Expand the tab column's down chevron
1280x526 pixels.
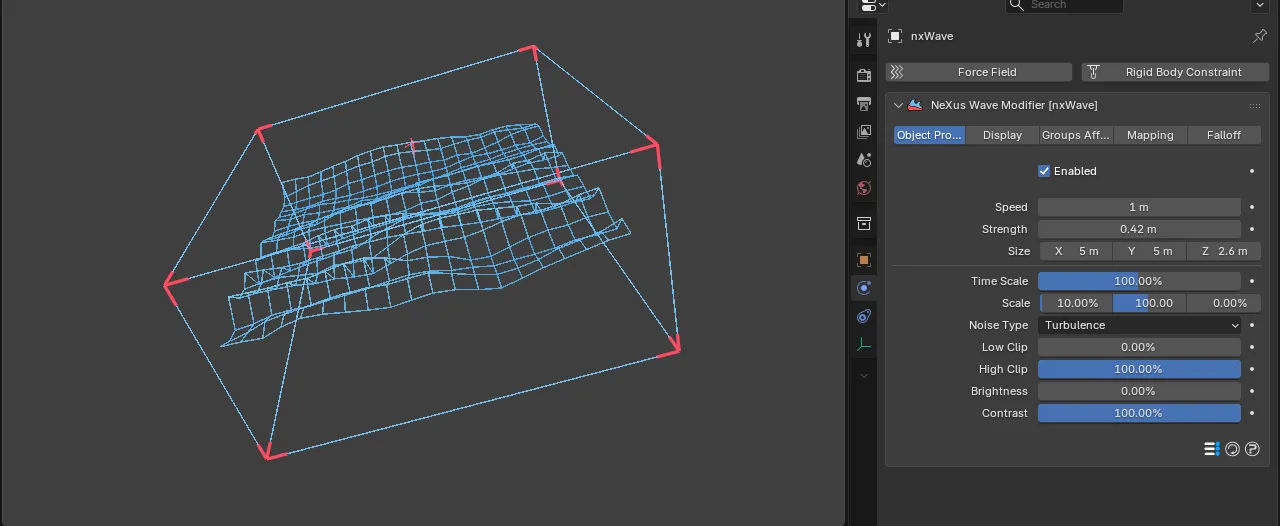click(x=864, y=375)
